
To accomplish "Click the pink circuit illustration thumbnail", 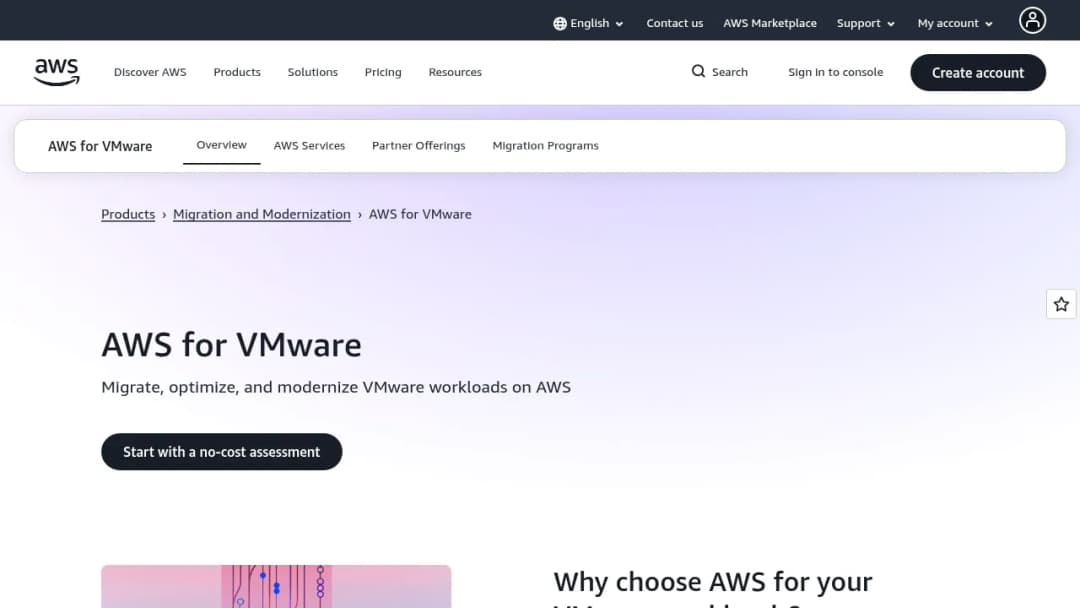I will point(276,586).
